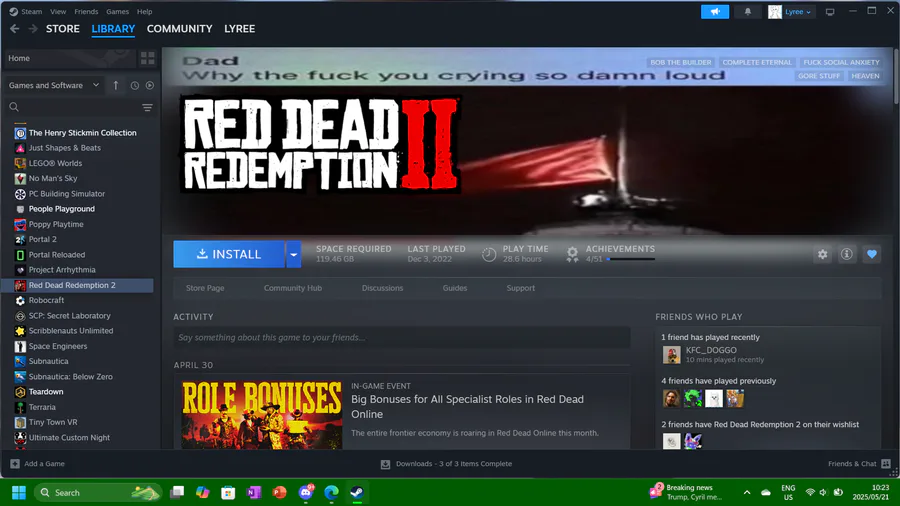Open OneNote from taskbar
The width and height of the screenshot is (900, 506).
coord(254,492)
